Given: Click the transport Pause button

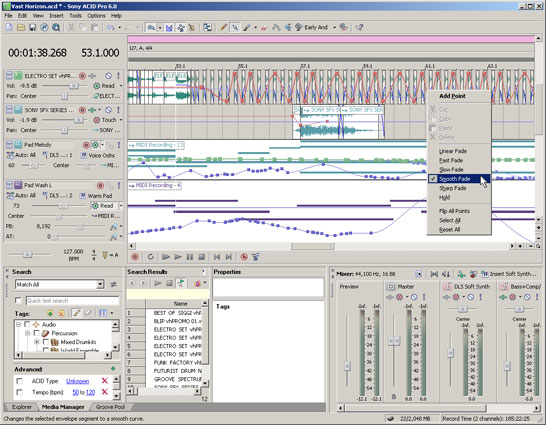Looking at the screenshot, I should point(190,257).
